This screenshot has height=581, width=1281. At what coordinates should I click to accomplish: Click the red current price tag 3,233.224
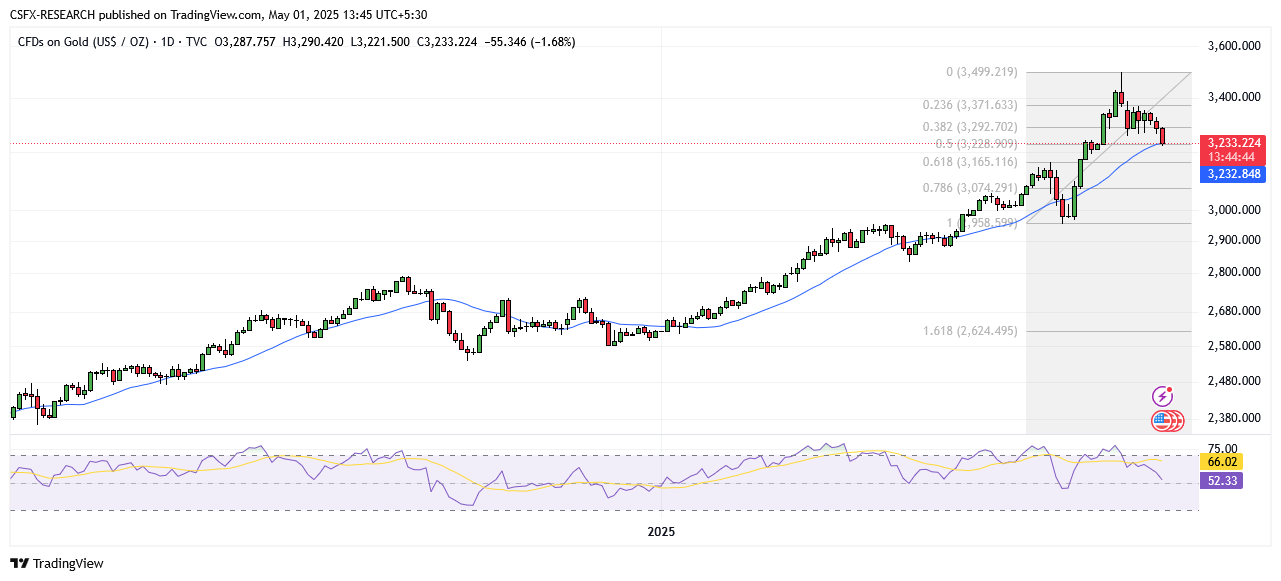pos(1235,143)
